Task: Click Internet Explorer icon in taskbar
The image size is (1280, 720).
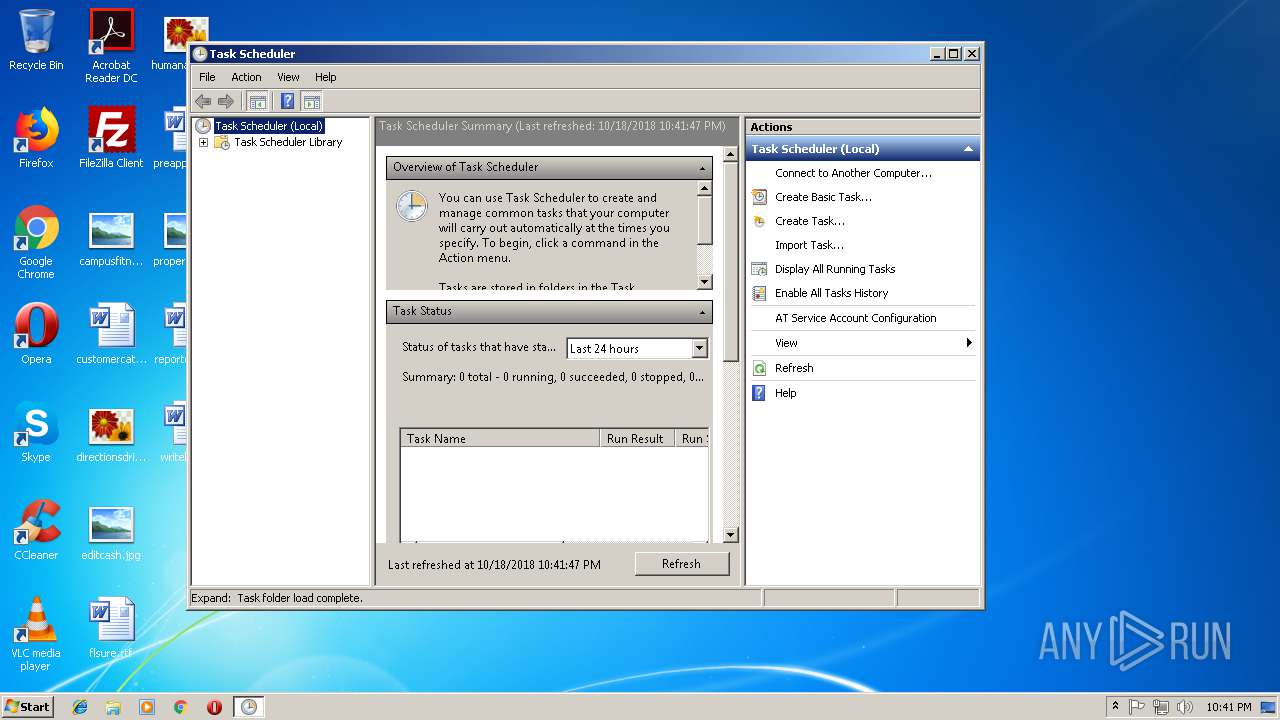Action: point(80,707)
